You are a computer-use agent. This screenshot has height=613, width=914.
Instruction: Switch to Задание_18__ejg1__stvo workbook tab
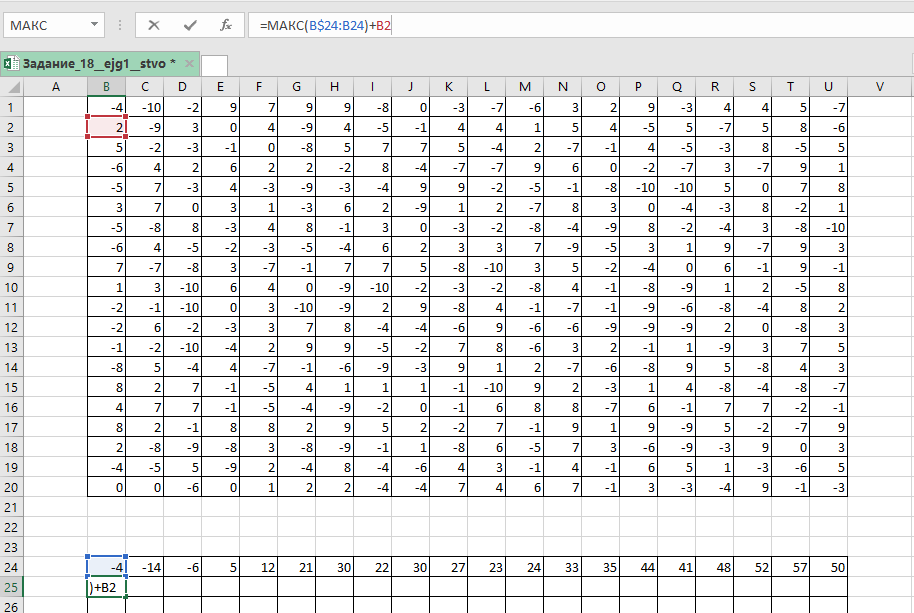(x=93, y=63)
